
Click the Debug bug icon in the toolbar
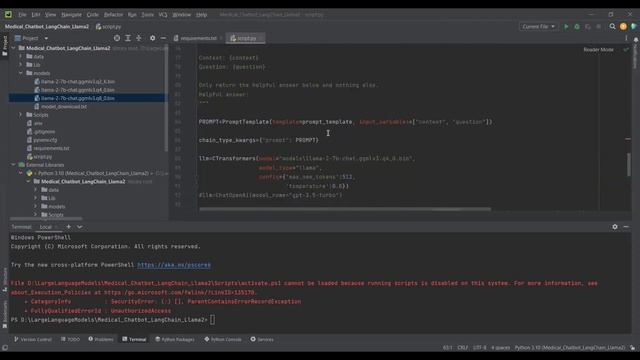577,27
